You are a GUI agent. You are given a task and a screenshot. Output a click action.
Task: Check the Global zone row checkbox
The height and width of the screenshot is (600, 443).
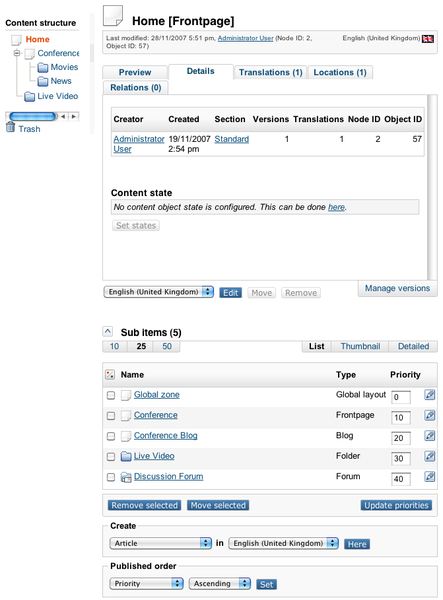coord(111,395)
